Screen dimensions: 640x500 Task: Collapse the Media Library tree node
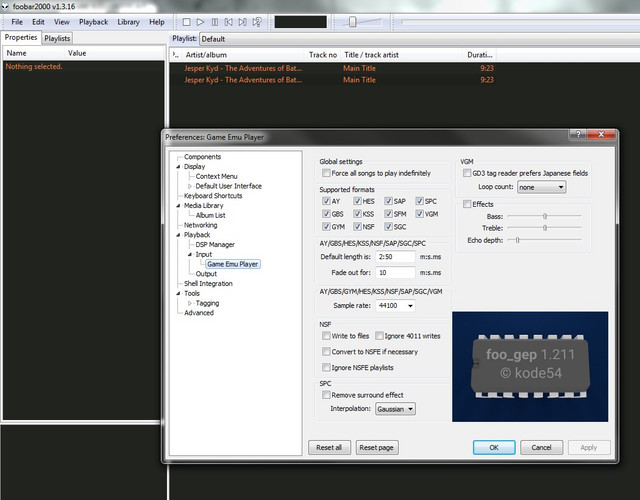(x=178, y=206)
